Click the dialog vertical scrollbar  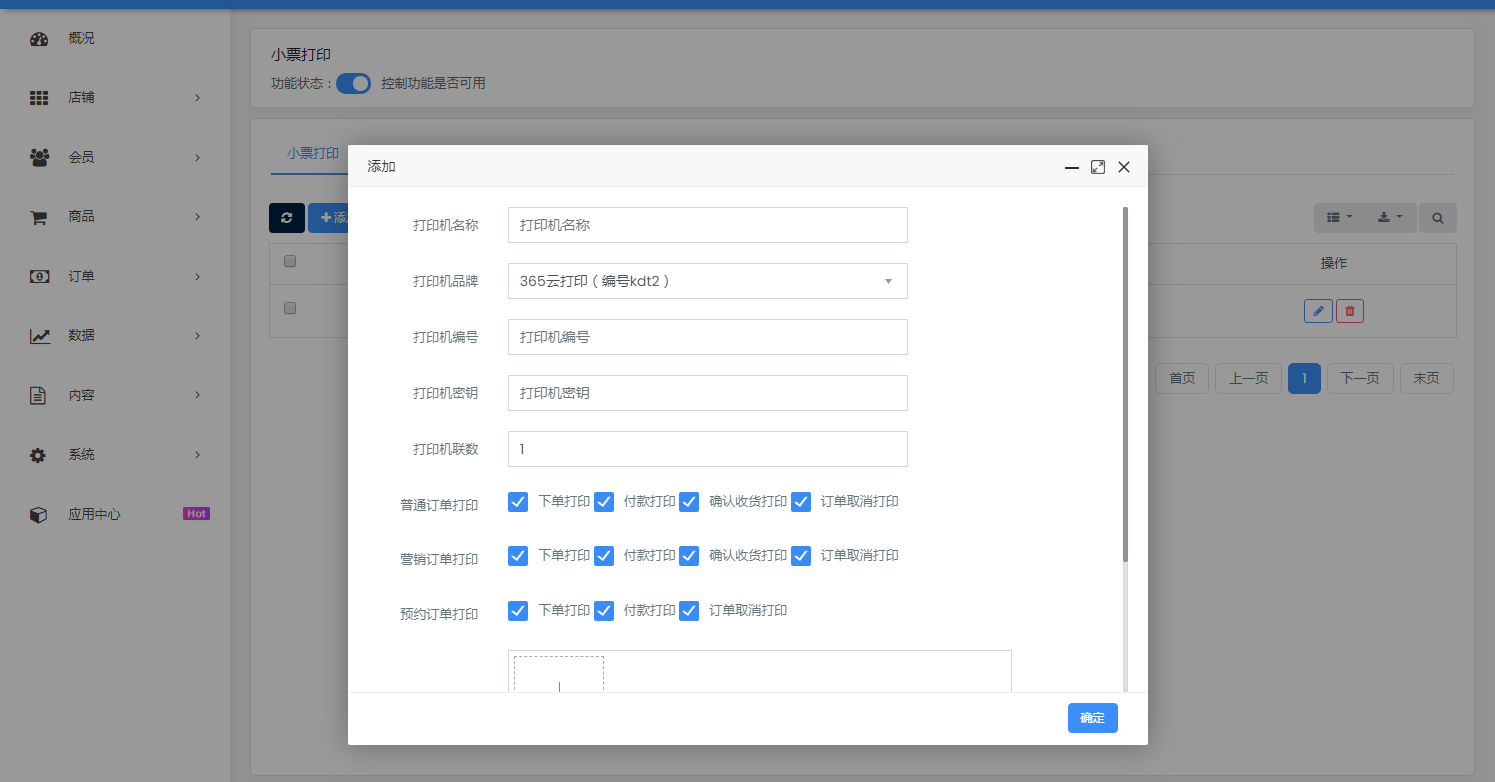point(1125,384)
